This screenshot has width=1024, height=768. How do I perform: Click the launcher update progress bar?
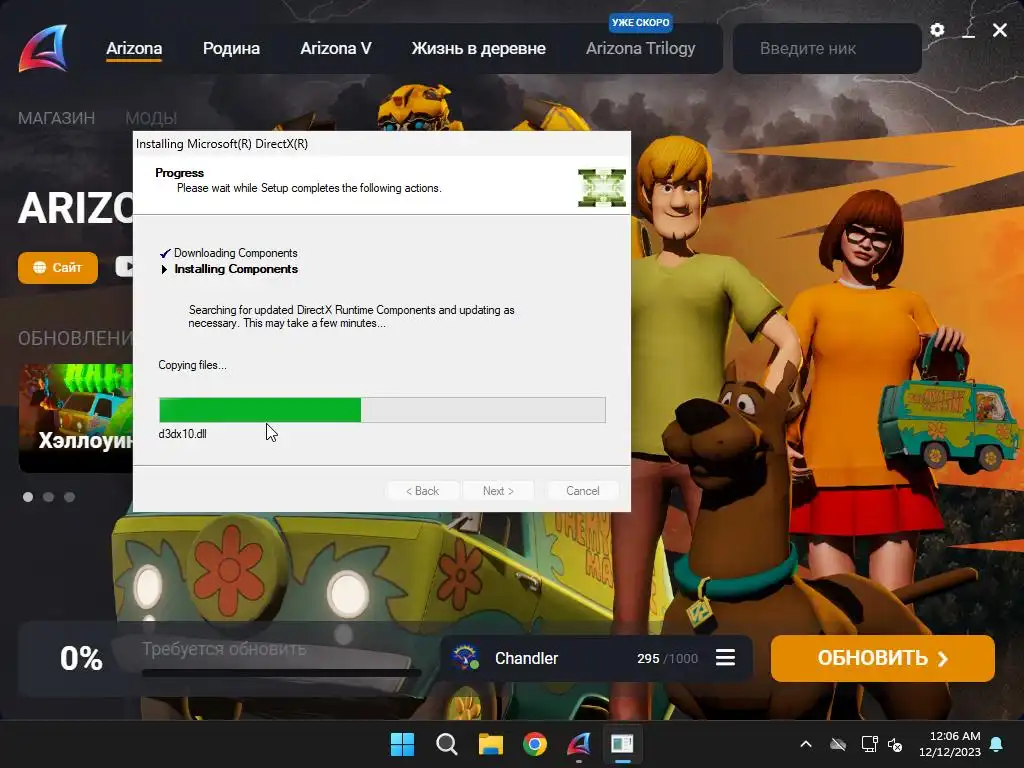(x=281, y=672)
